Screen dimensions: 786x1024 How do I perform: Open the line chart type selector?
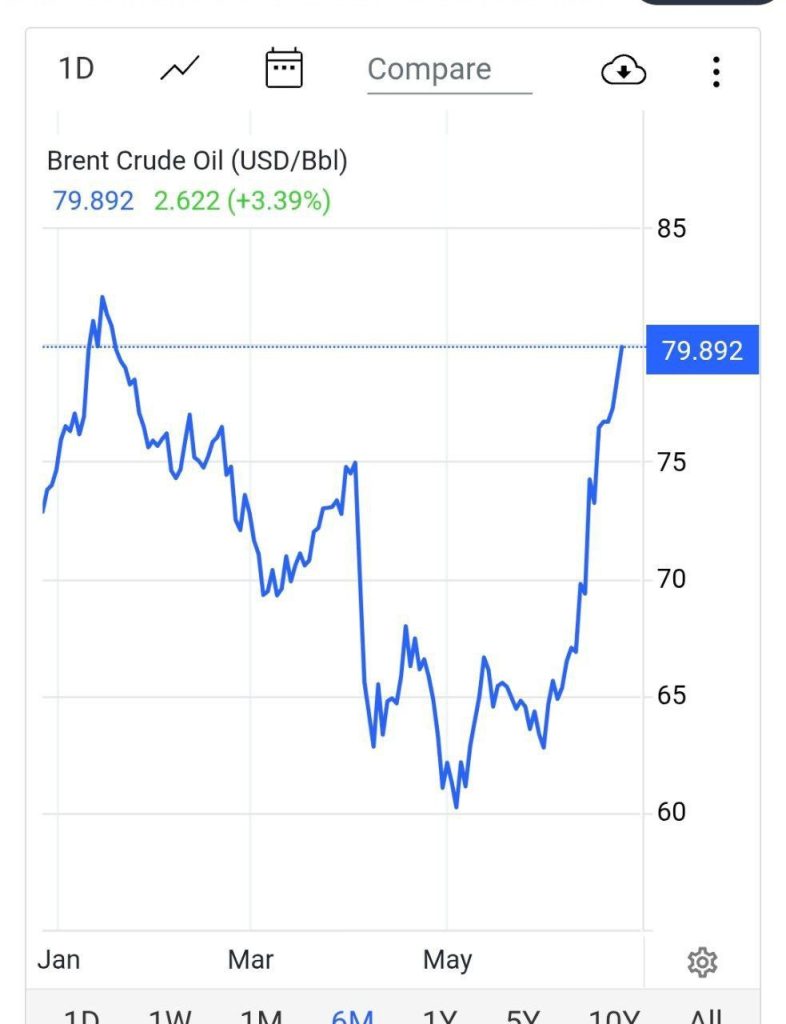click(x=180, y=69)
